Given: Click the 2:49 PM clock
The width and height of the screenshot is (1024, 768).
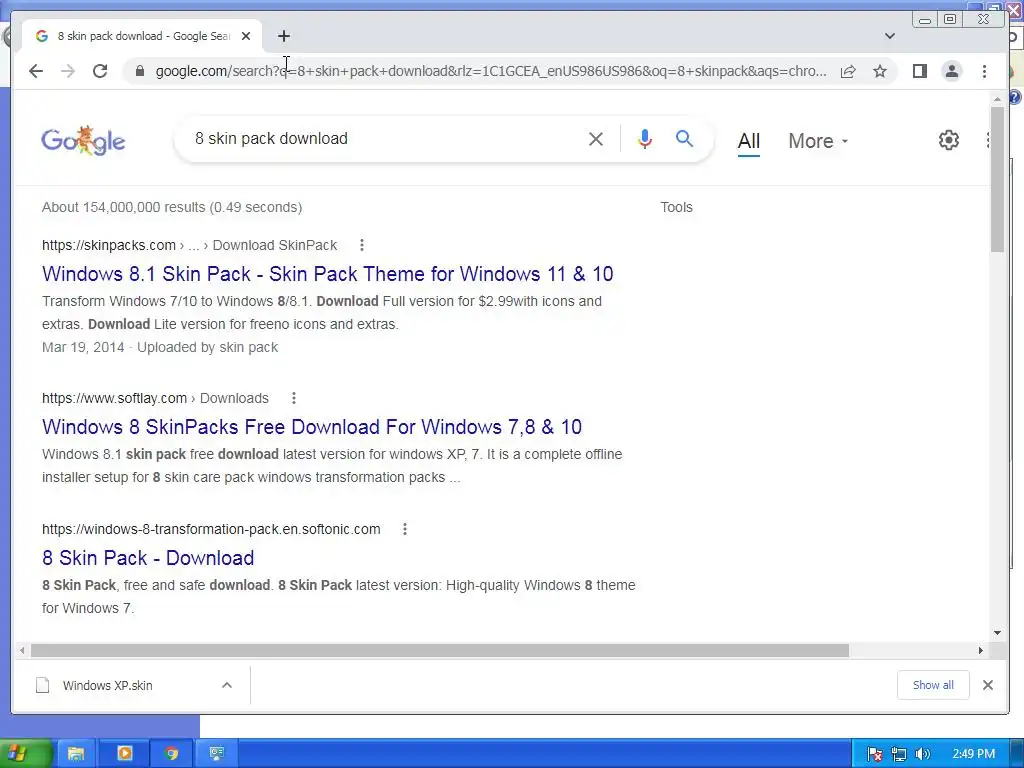Looking at the screenshot, I should point(973,754).
